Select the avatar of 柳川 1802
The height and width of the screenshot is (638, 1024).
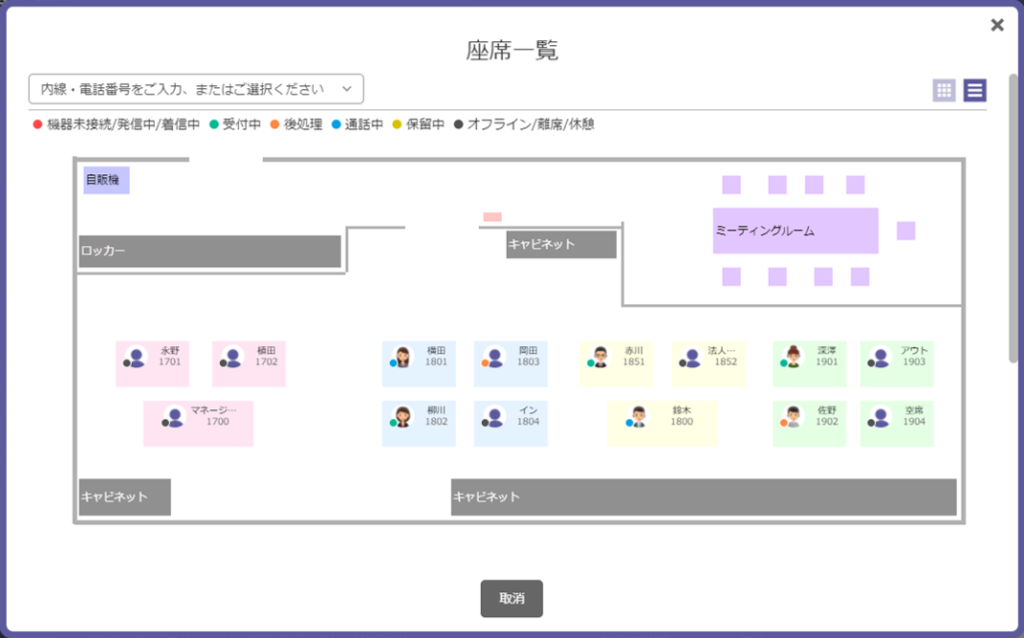(402, 417)
